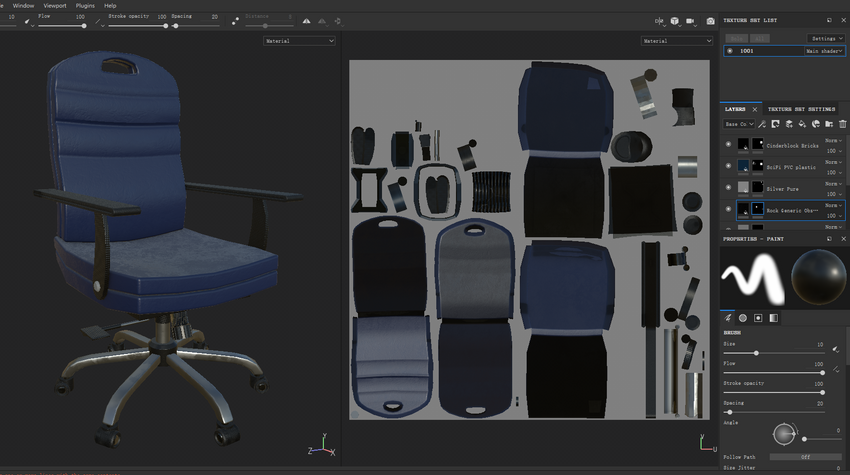Hide the Cinderblock Bricks layer

(x=728, y=144)
